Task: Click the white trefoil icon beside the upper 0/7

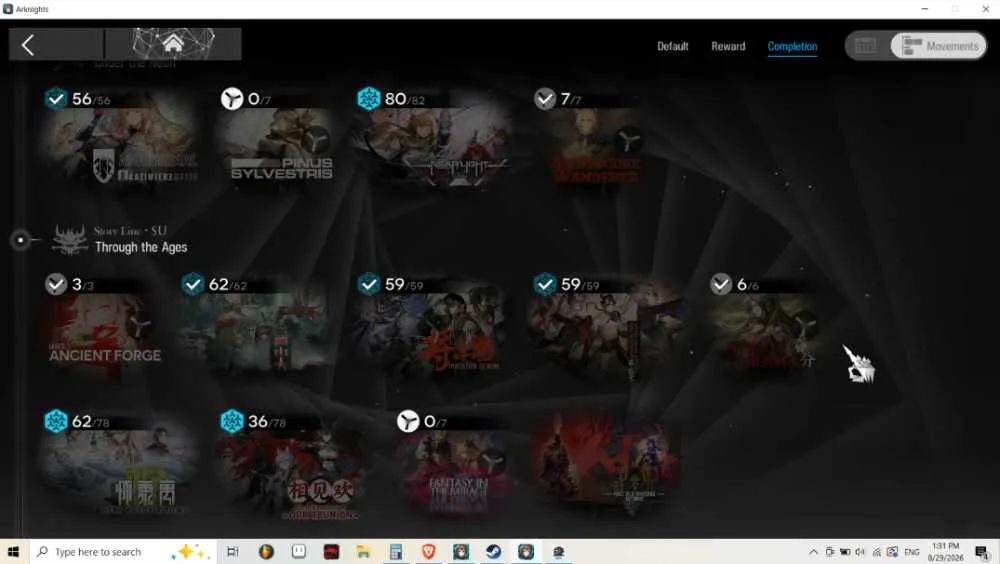Action: (232, 99)
